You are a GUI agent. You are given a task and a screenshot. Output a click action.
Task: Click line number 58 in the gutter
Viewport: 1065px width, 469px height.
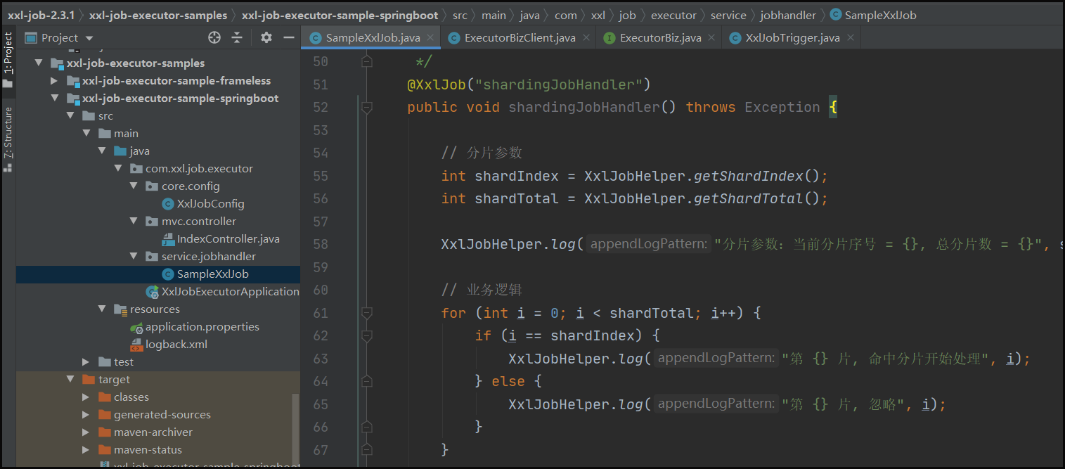coord(321,244)
